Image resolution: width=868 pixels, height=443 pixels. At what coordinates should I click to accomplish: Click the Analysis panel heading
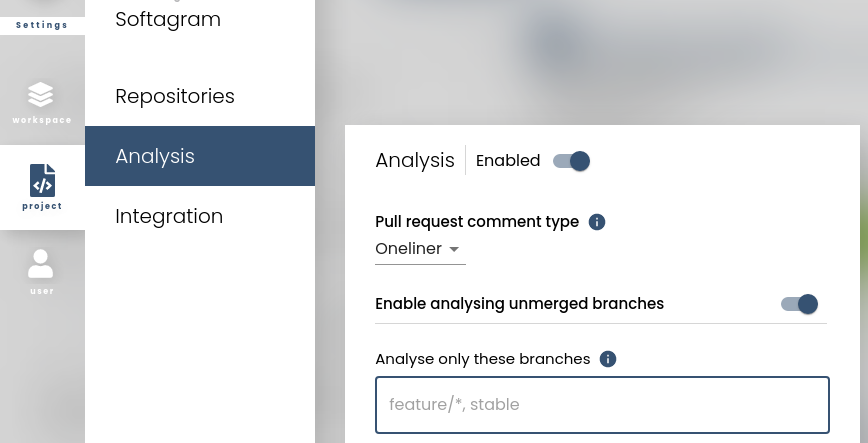[414, 160]
